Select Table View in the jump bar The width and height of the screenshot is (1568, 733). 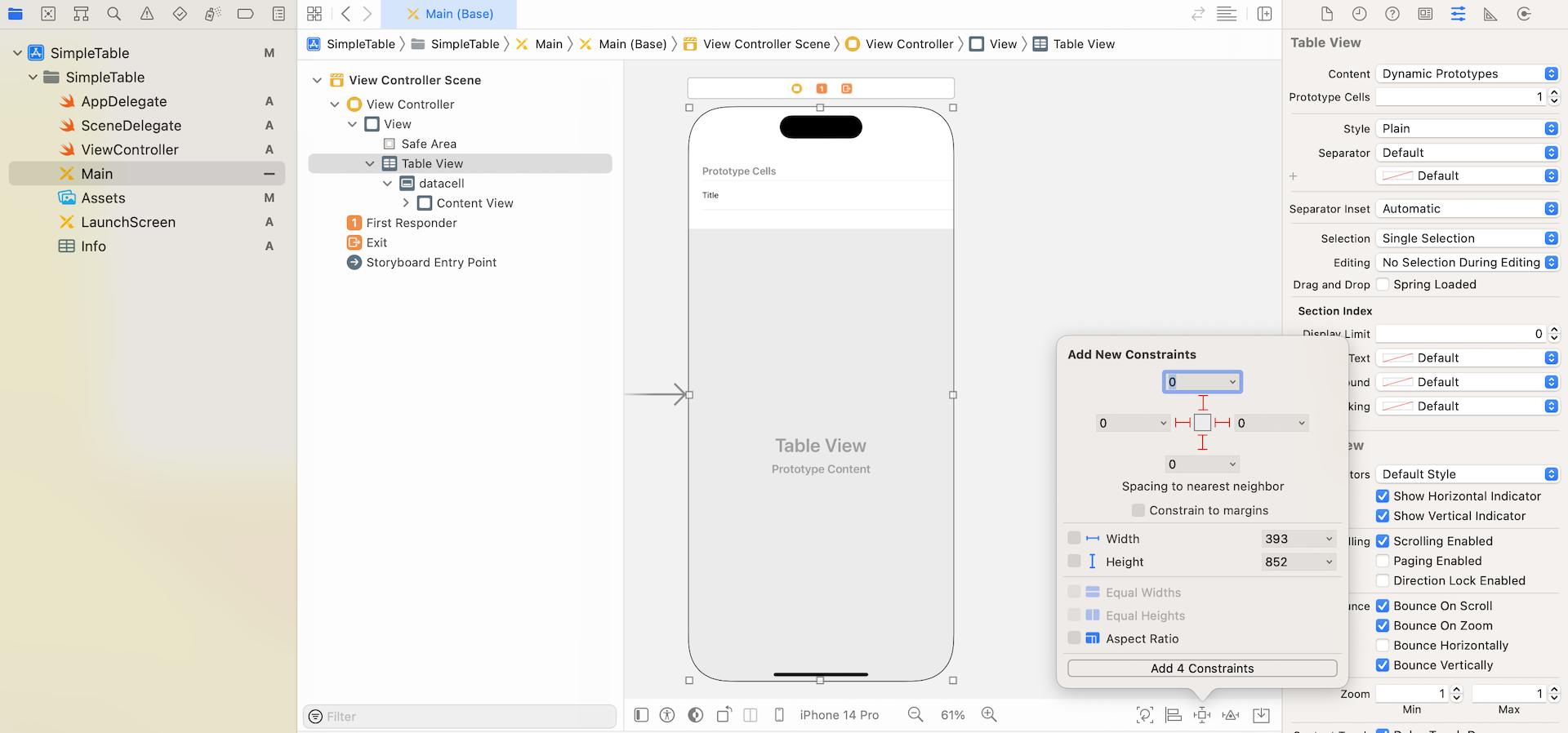tap(1074, 44)
